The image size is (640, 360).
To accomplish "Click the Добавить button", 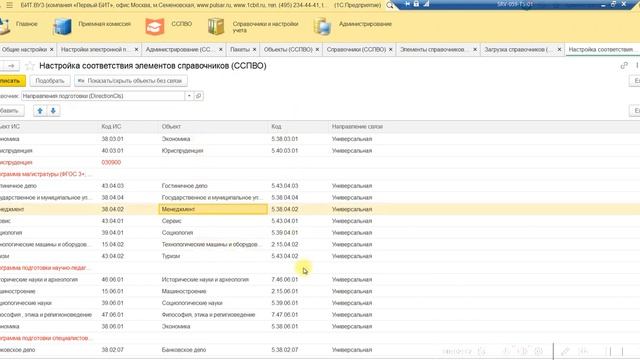I will 11,111.
